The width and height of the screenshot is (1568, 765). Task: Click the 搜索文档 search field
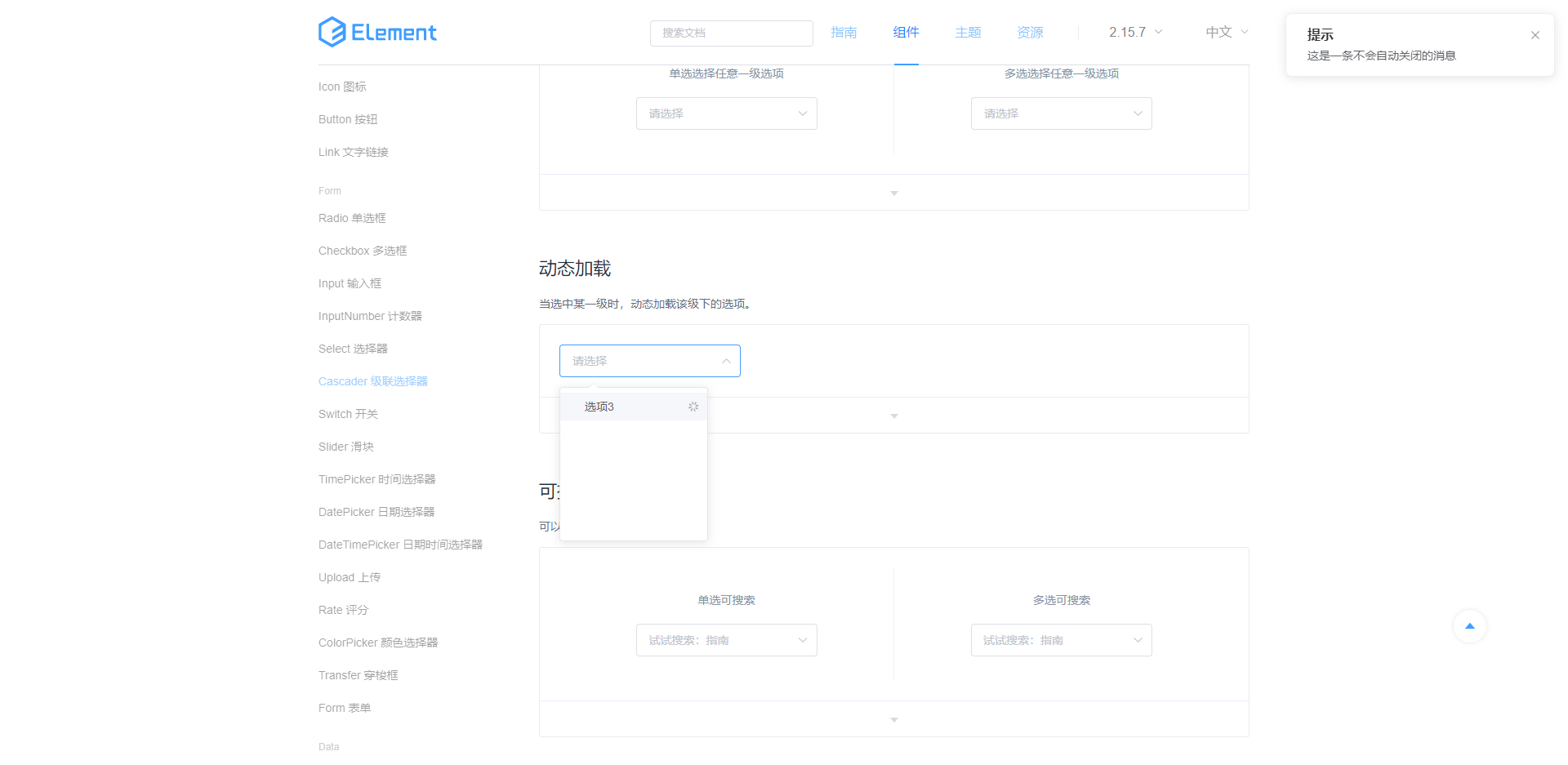click(731, 33)
